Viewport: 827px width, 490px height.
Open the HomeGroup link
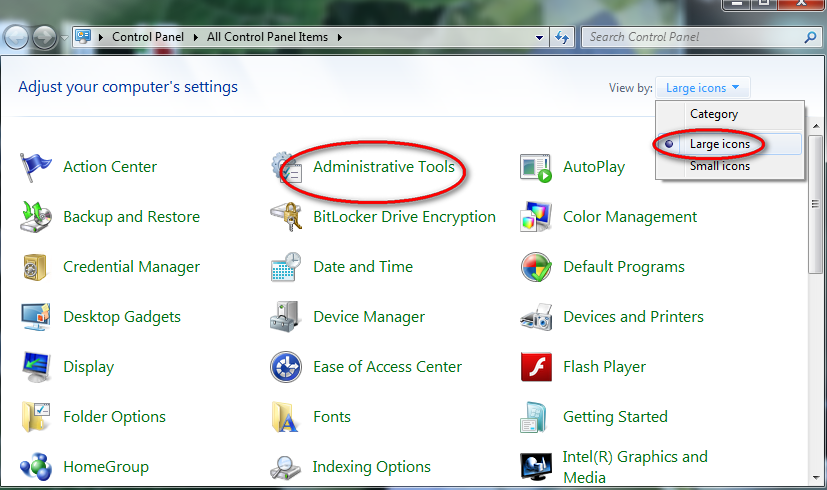[106, 467]
